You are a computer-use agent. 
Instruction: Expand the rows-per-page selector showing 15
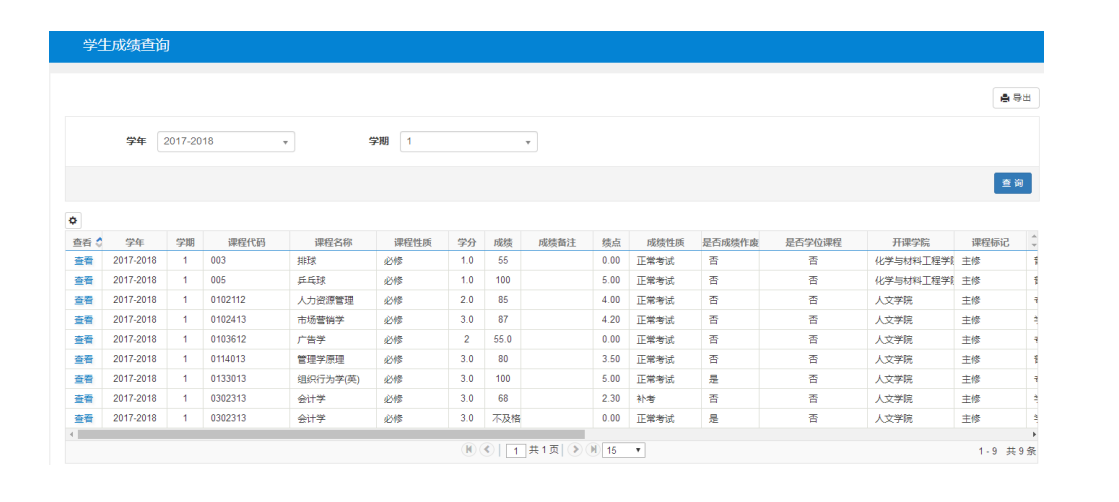coord(624,451)
